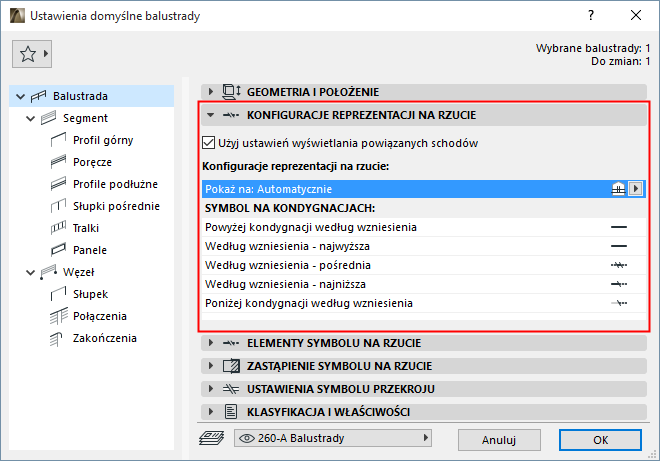Click the Węzeł node icon
Viewport: 660px width, 461px height.
48,272
